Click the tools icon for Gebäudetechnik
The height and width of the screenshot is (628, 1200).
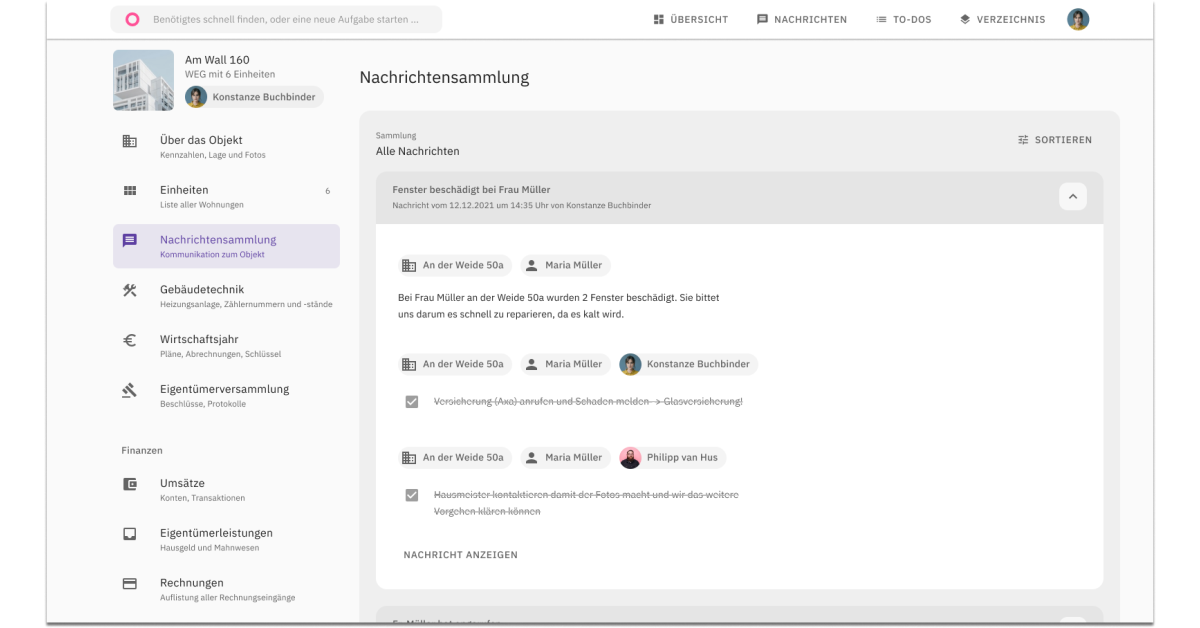[x=129, y=291]
